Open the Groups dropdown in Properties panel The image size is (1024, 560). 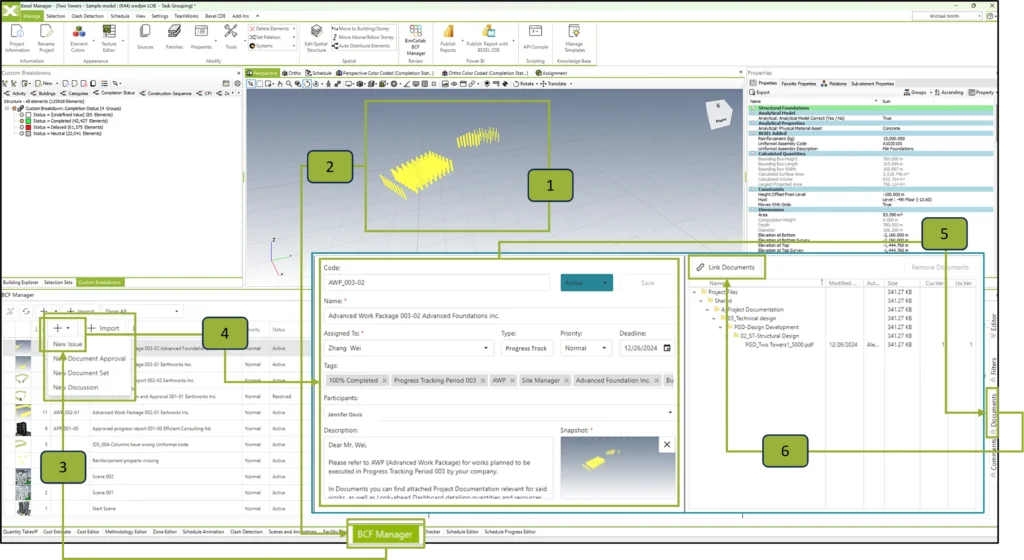(x=918, y=93)
